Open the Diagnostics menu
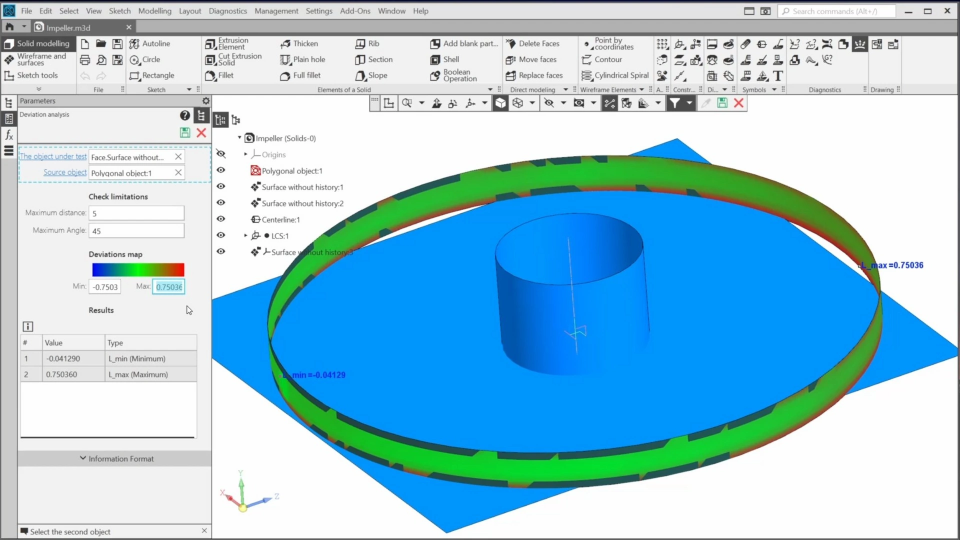 click(228, 11)
